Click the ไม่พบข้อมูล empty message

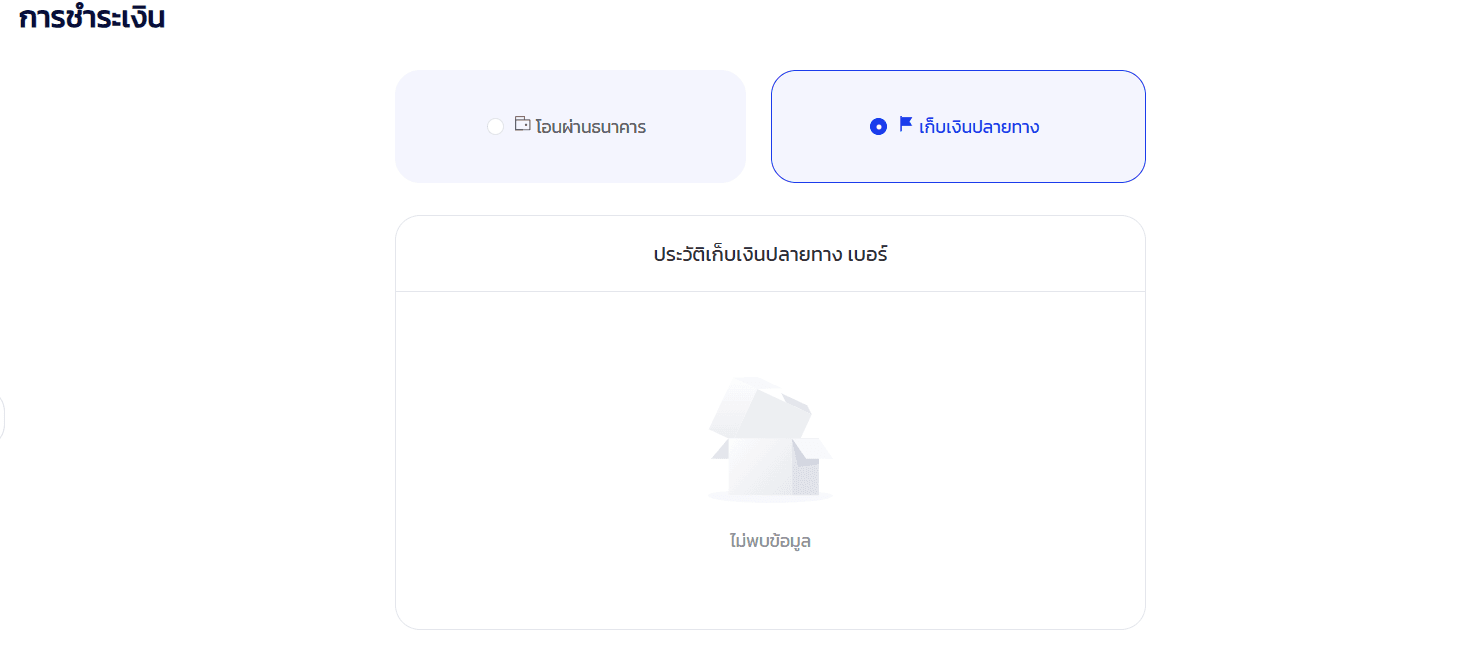click(770, 541)
